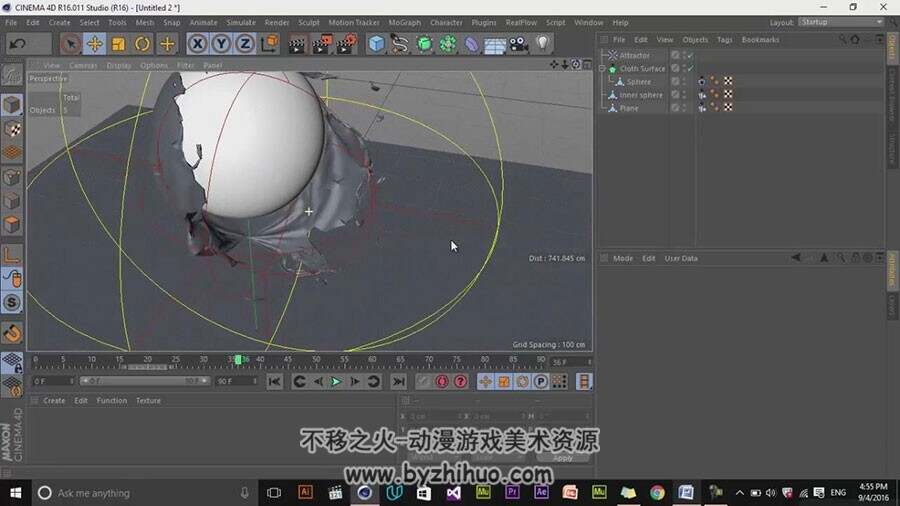
Task: Open the deformer tools icon
Action: (471, 44)
